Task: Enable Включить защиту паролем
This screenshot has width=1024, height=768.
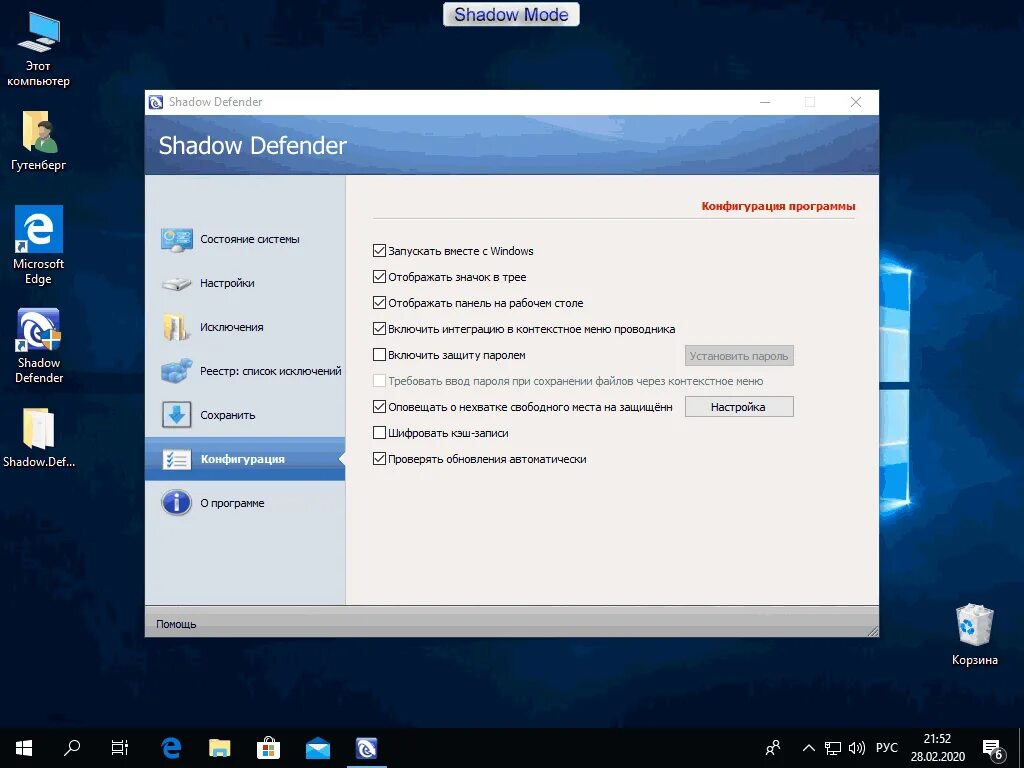Action: tap(380, 354)
